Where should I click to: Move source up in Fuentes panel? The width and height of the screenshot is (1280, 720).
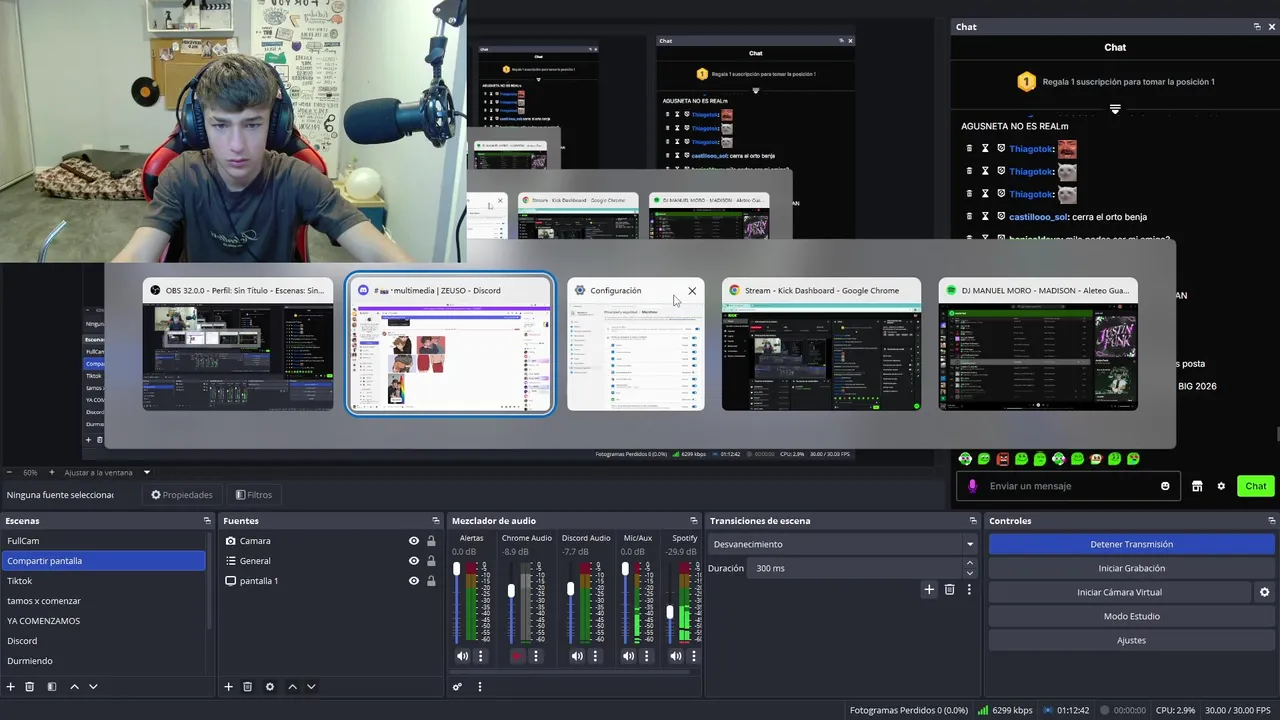click(x=292, y=687)
